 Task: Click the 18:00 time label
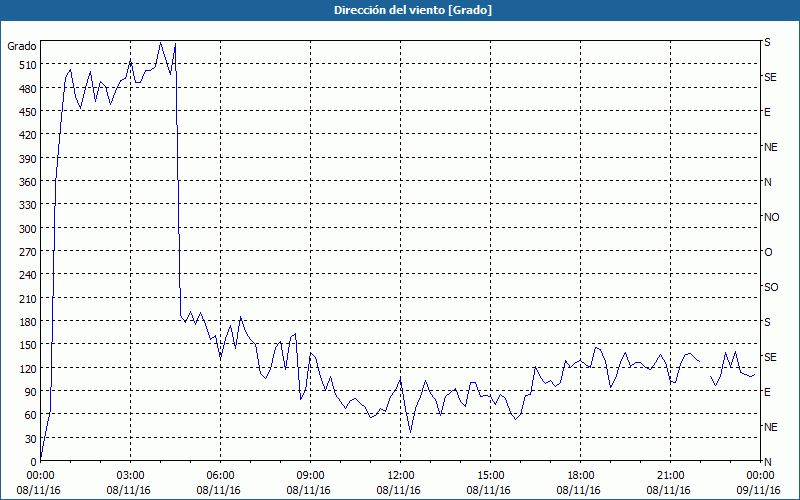(581, 476)
